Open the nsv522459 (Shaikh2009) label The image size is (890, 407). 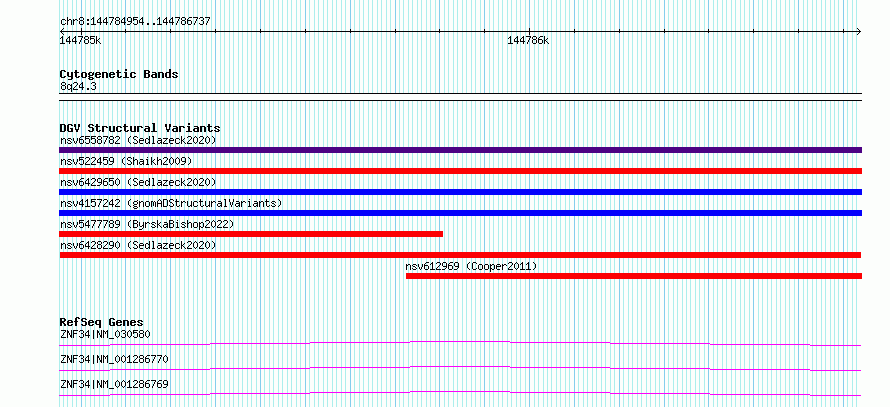click(x=126, y=161)
